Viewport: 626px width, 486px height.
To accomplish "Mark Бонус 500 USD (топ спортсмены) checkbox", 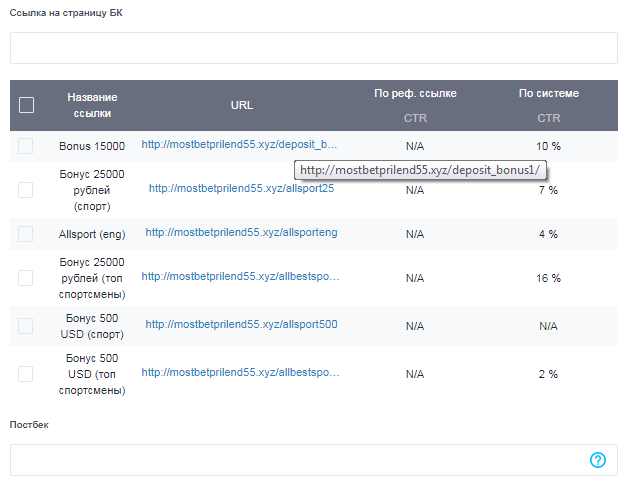I will point(26,373).
